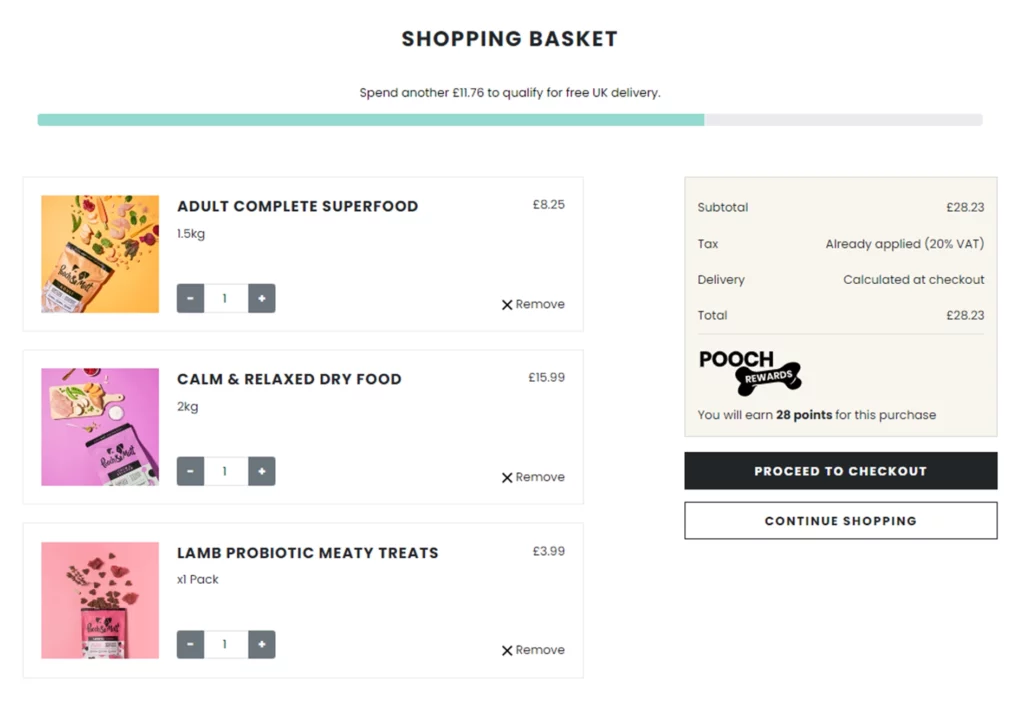
Task: Open Lamb Probiotic Meaty Treats title link
Action: tap(307, 553)
